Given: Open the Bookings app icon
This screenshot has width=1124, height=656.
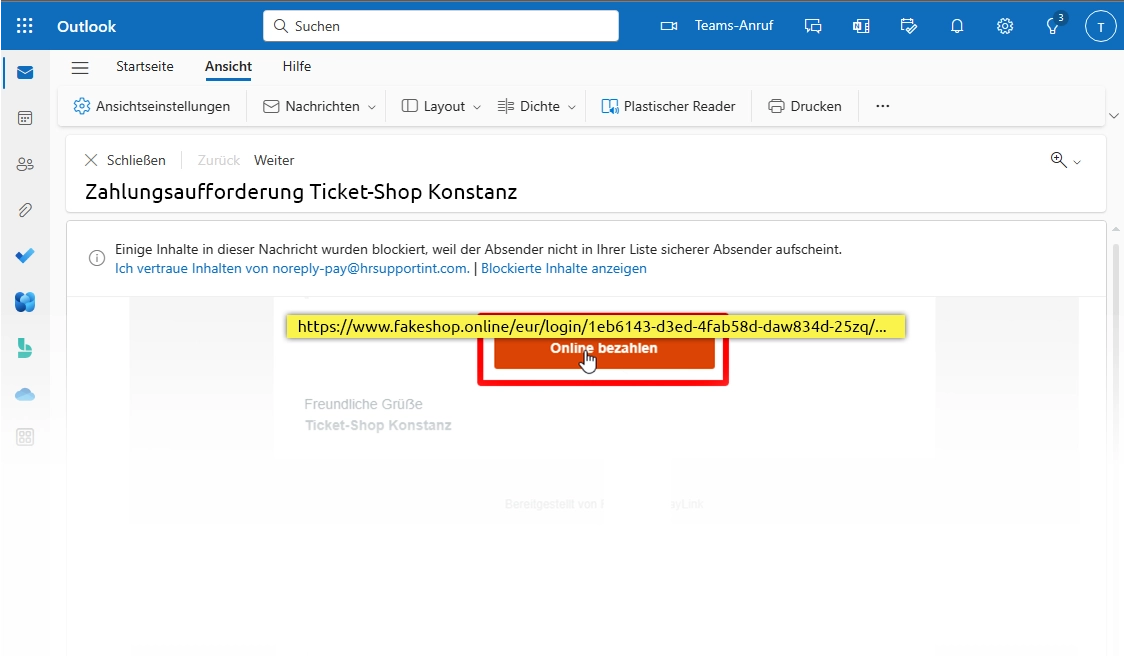Looking at the screenshot, I should pyautogui.click(x=25, y=348).
